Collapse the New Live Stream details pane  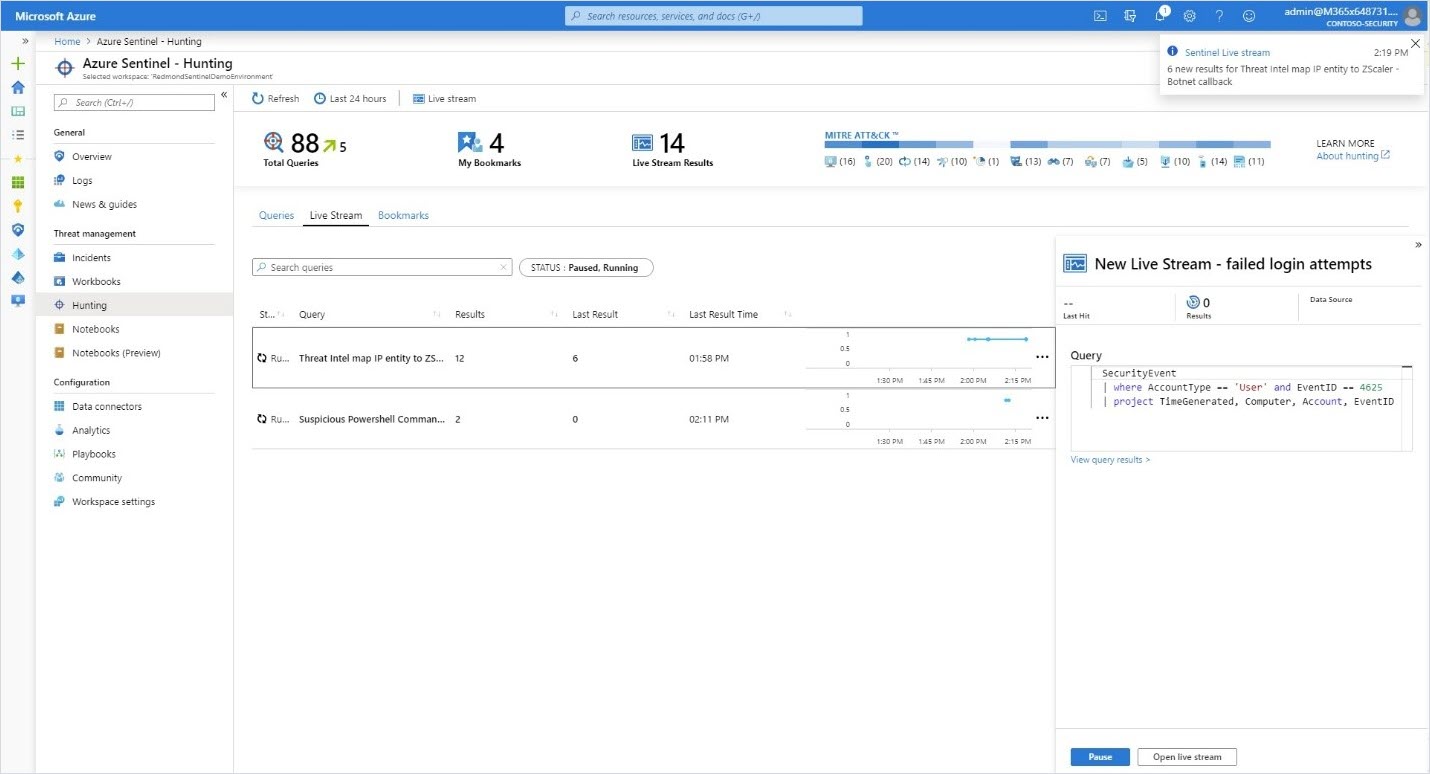(1418, 244)
